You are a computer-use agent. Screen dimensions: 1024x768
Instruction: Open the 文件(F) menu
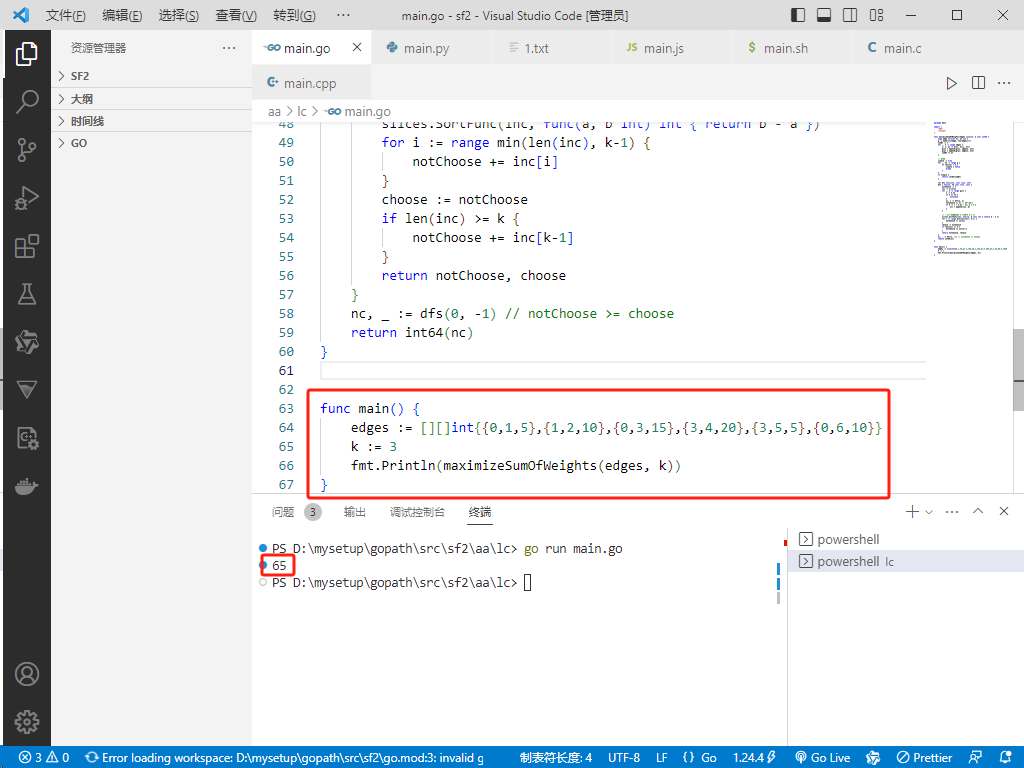click(65, 15)
